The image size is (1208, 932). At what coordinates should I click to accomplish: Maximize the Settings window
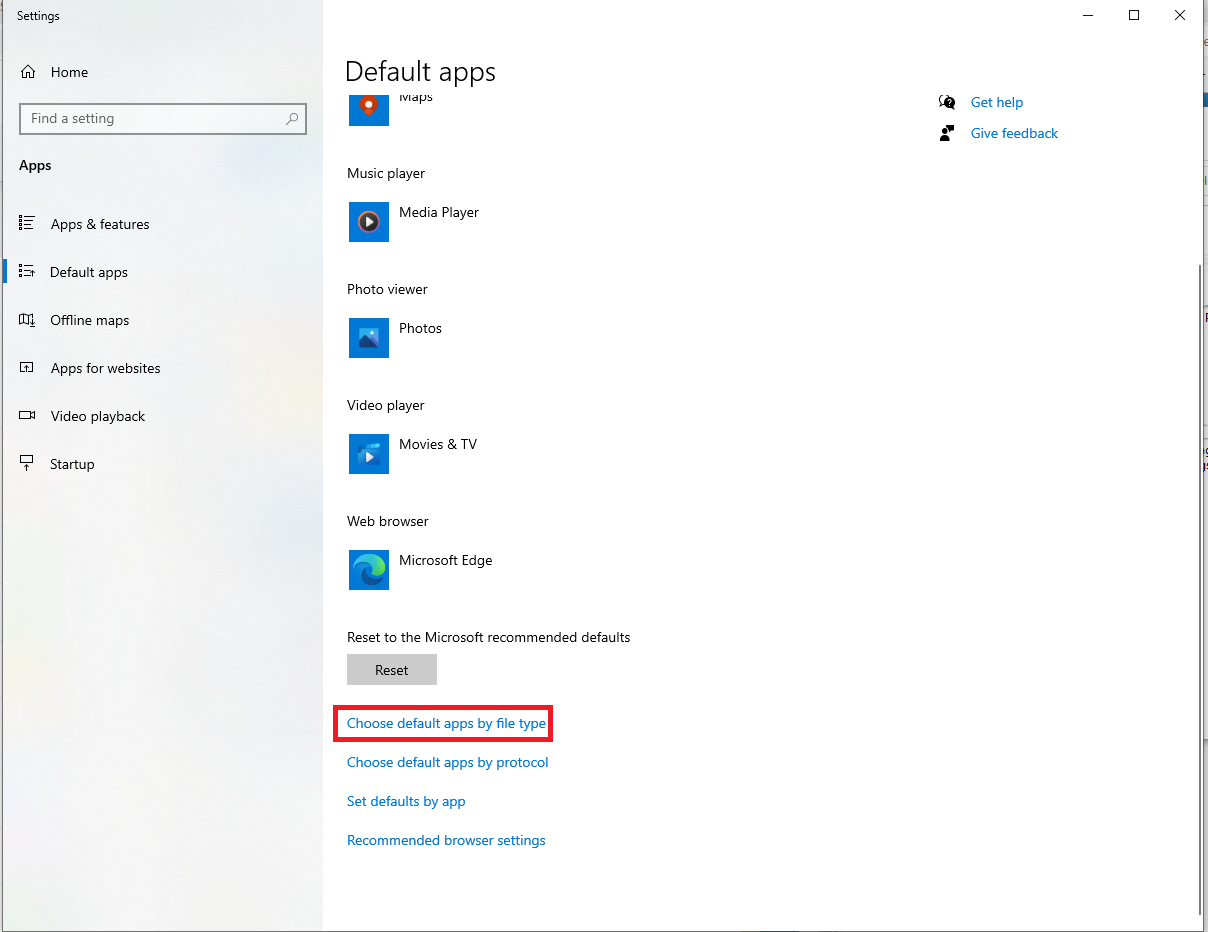pyautogui.click(x=1134, y=15)
